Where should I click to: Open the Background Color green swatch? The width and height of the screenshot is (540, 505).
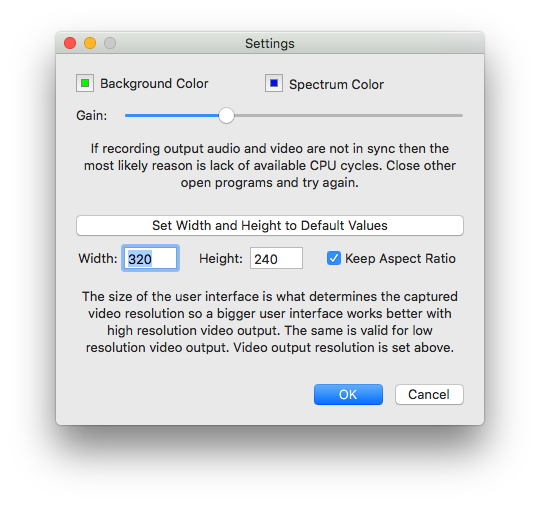[85, 83]
